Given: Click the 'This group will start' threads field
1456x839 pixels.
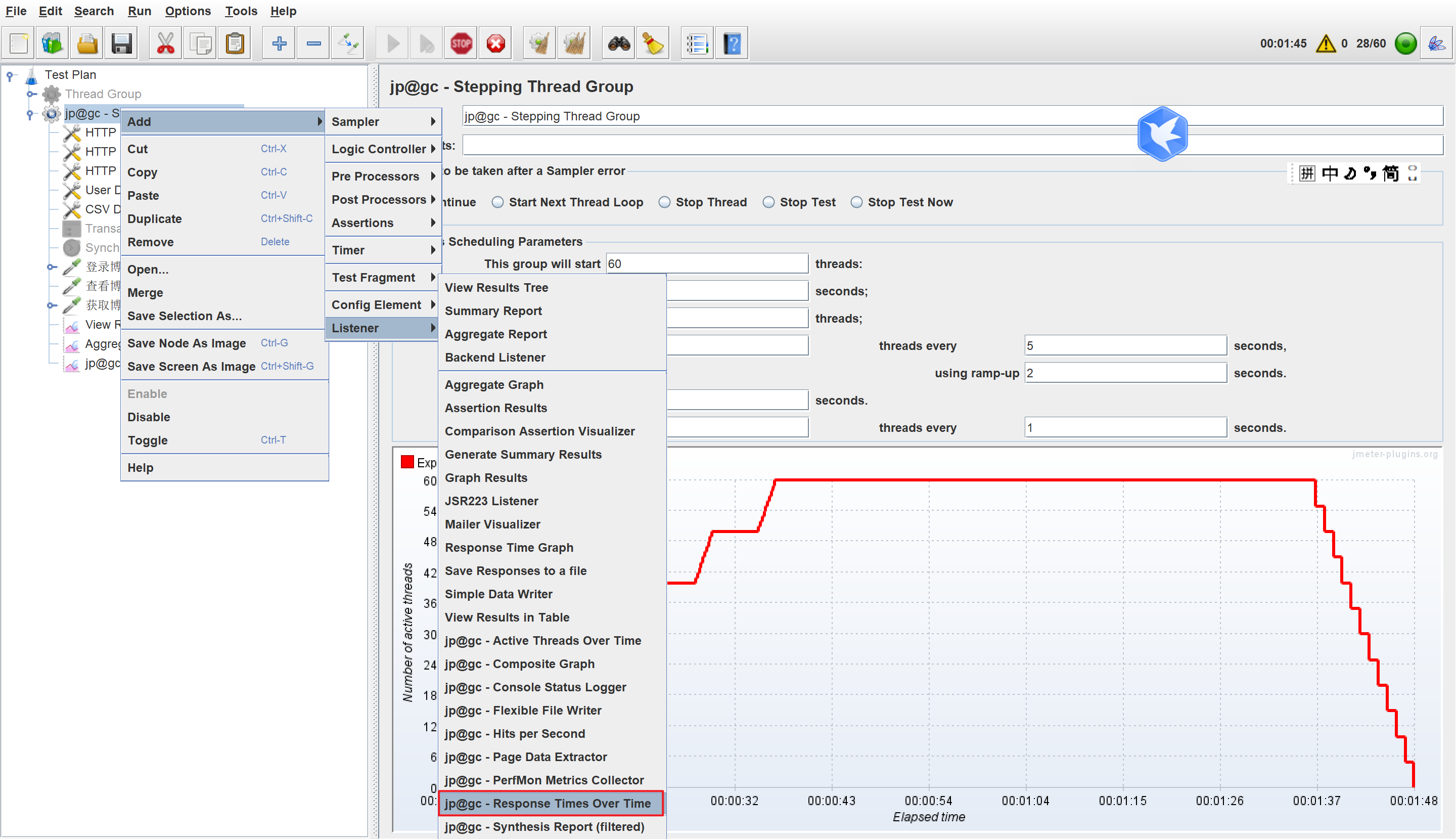Looking at the screenshot, I should 707,264.
